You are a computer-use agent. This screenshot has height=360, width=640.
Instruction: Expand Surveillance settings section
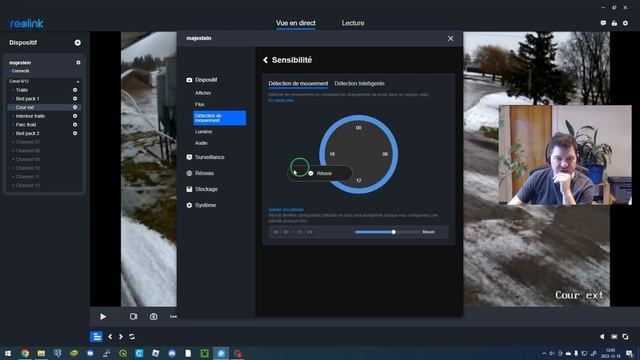205,157
